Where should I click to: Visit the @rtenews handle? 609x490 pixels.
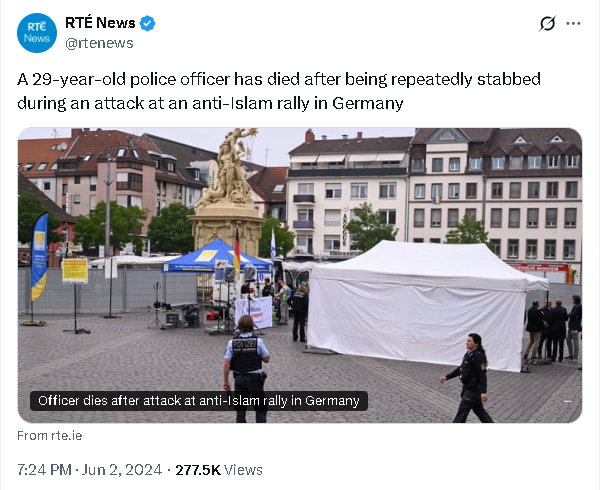tap(99, 43)
